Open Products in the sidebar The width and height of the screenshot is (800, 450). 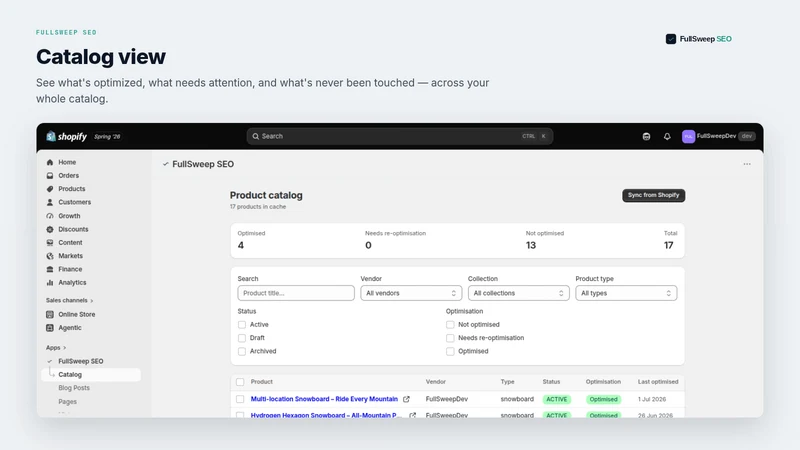point(71,189)
